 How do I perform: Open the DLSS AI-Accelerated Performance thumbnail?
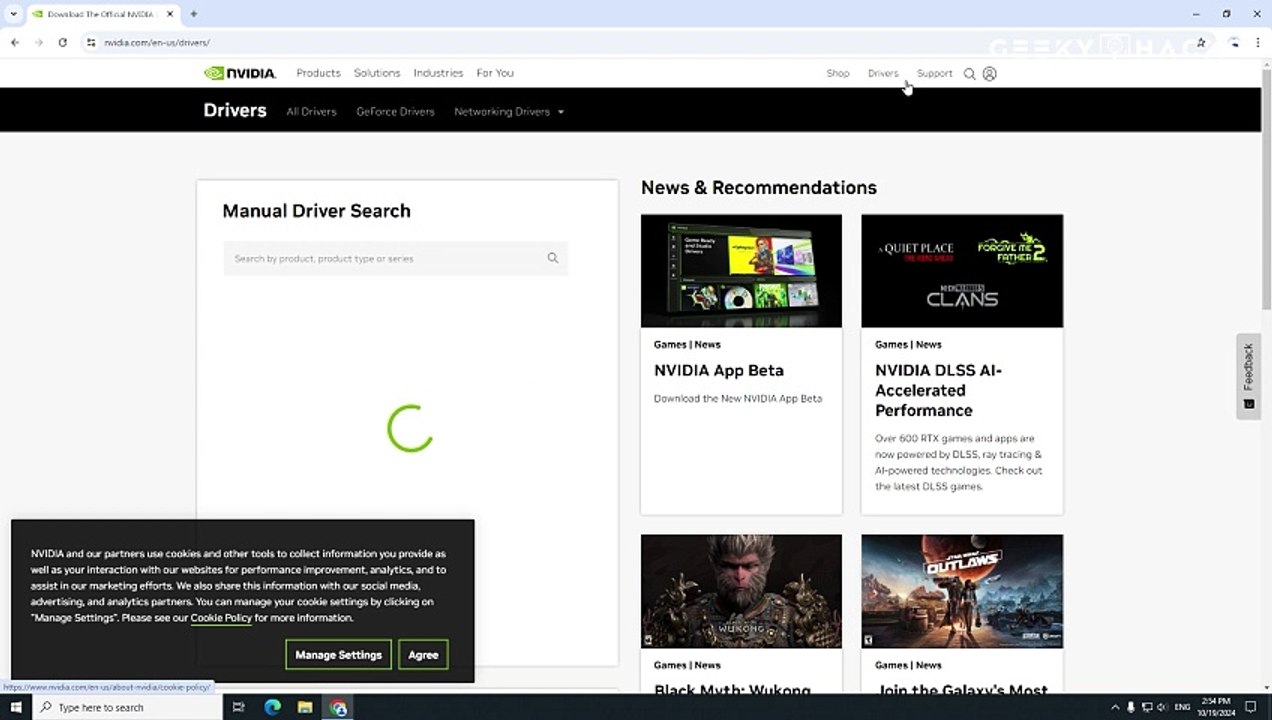coord(962,270)
